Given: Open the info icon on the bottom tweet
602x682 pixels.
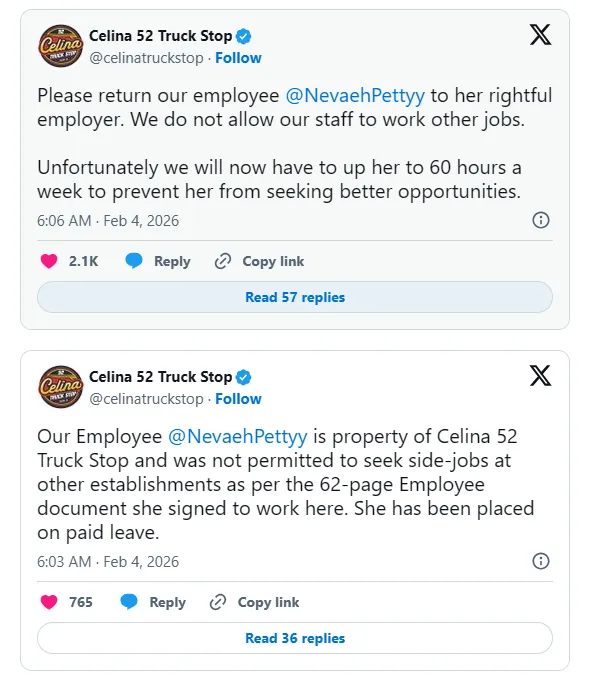Looking at the screenshot, I should (x=540, y=561).
